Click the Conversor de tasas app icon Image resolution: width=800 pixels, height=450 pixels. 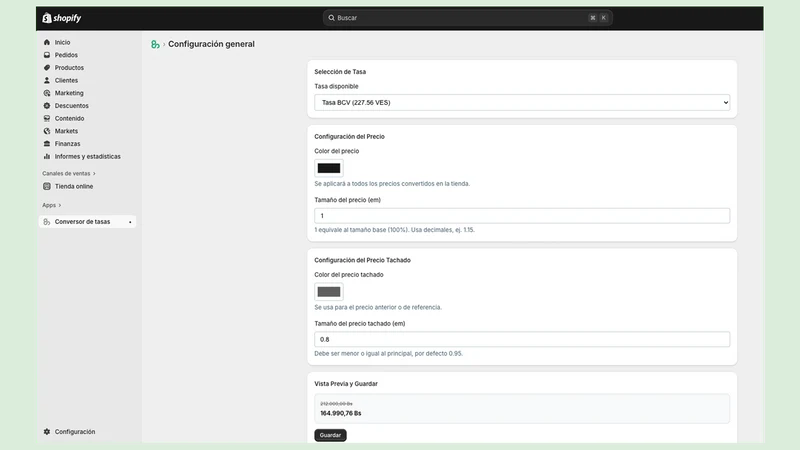point(47,222)
